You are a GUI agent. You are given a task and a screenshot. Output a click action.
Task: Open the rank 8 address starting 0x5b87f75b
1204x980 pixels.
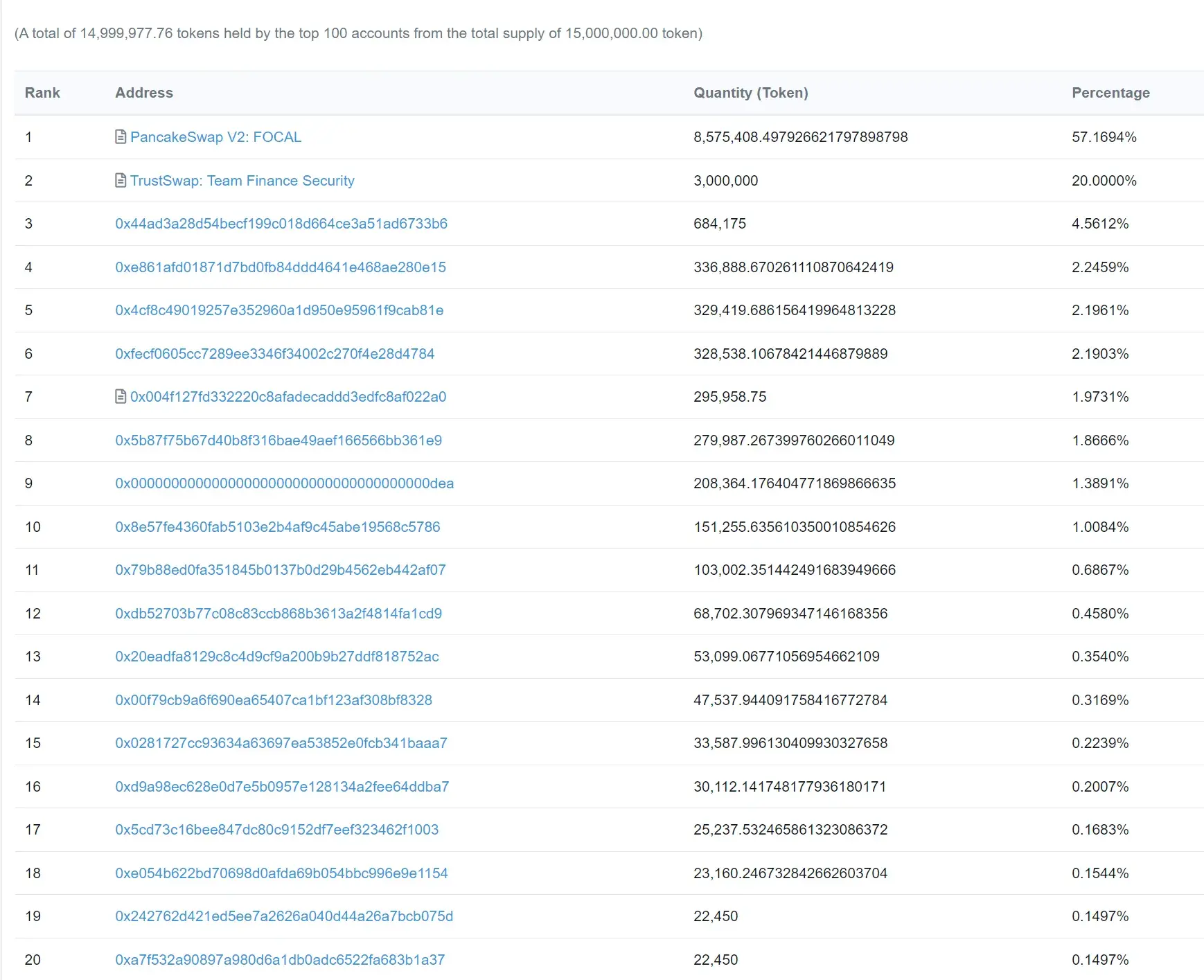click(x=278, y=440)
